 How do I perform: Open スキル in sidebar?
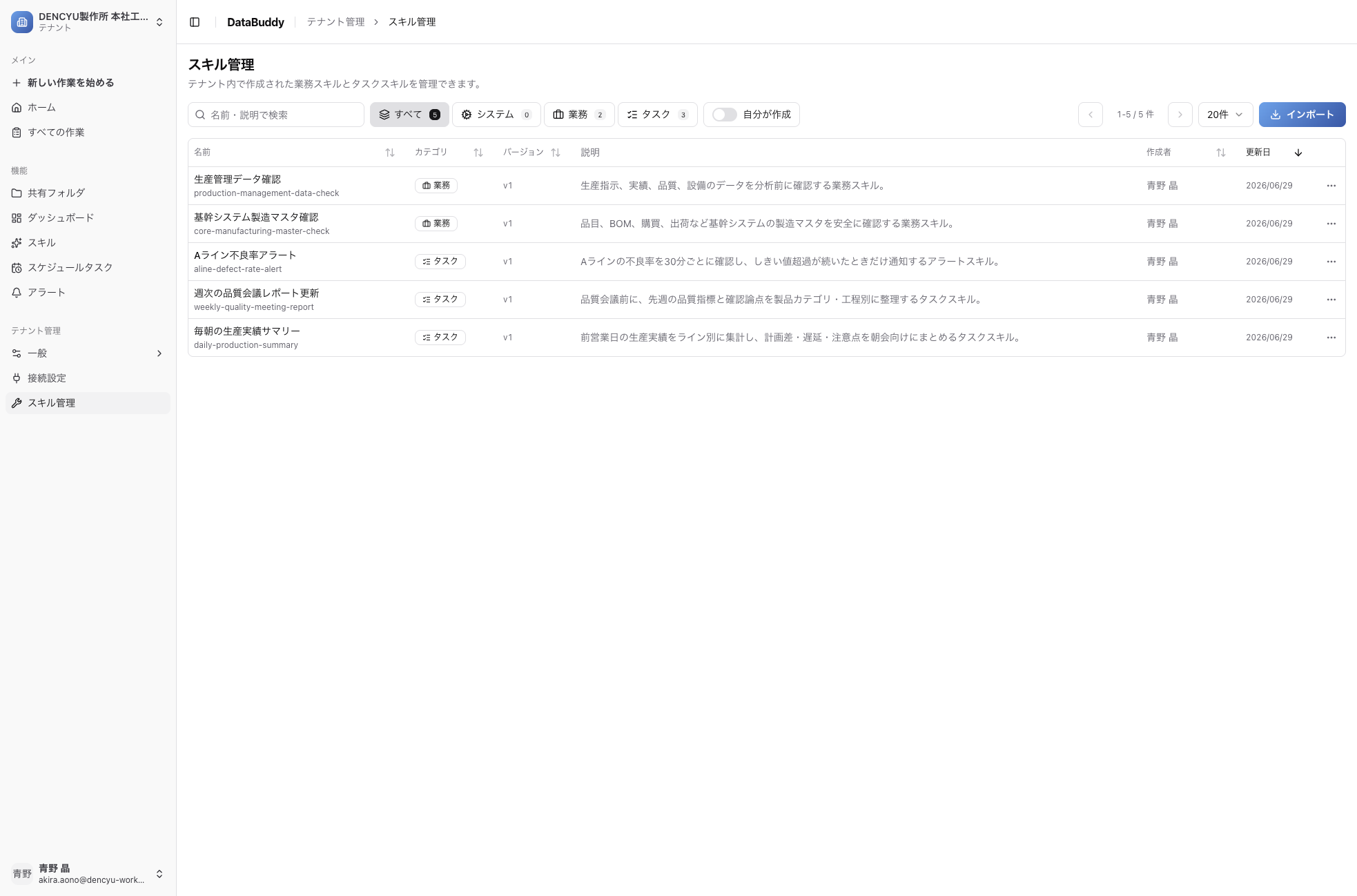pos(88,243)
